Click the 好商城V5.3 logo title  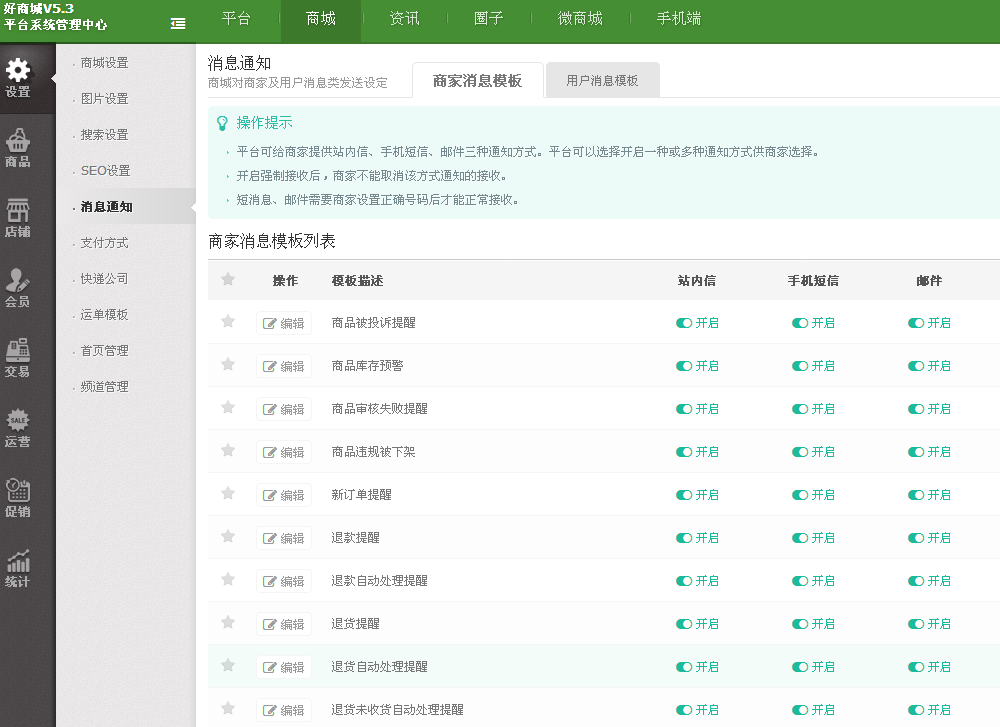click(39, 9)
